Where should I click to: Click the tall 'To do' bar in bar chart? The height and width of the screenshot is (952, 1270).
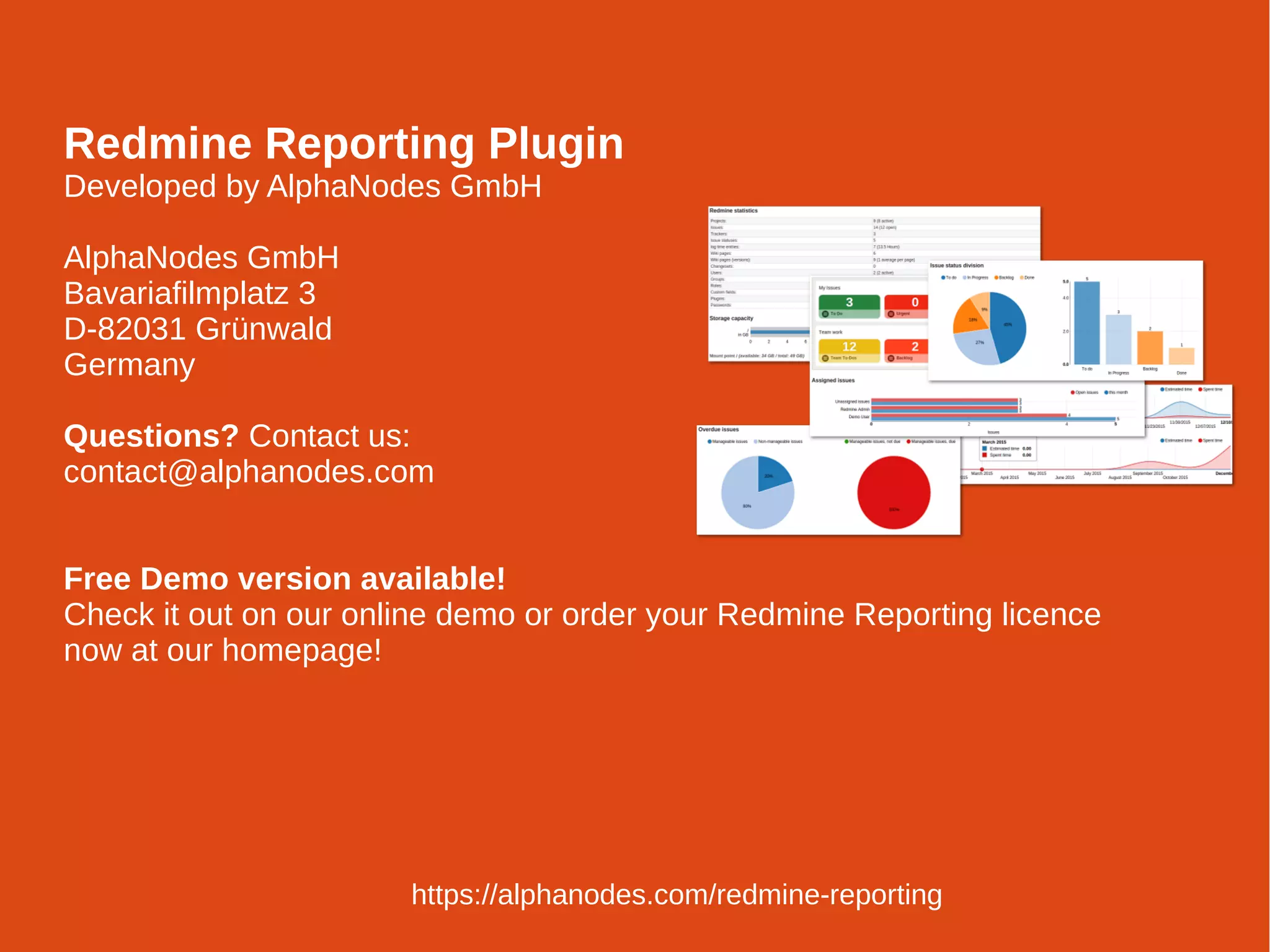pos(1086,323)
